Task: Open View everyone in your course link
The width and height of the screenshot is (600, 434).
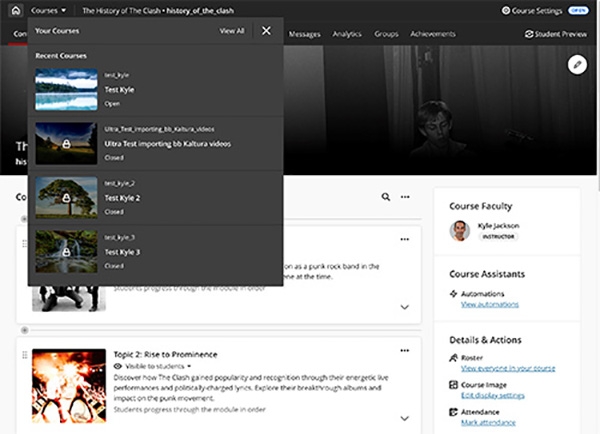Action: click(508, 368)
